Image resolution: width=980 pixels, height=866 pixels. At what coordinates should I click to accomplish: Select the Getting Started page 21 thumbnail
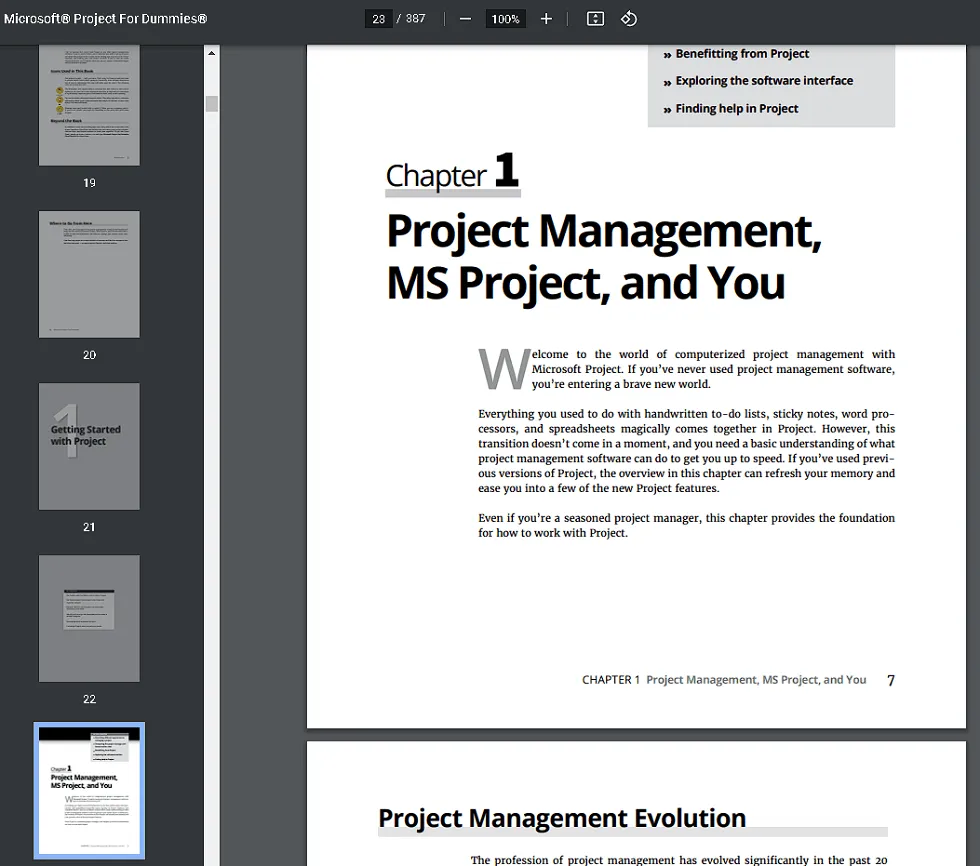click(89, 446)
